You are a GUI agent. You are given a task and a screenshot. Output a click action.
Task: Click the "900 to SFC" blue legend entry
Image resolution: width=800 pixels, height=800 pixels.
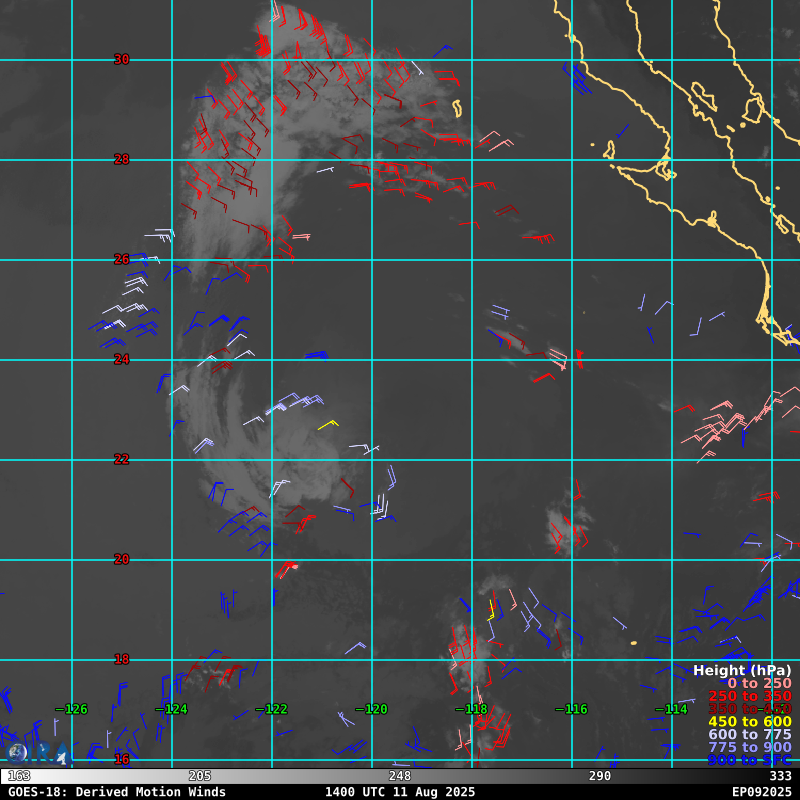coord(749,761)
